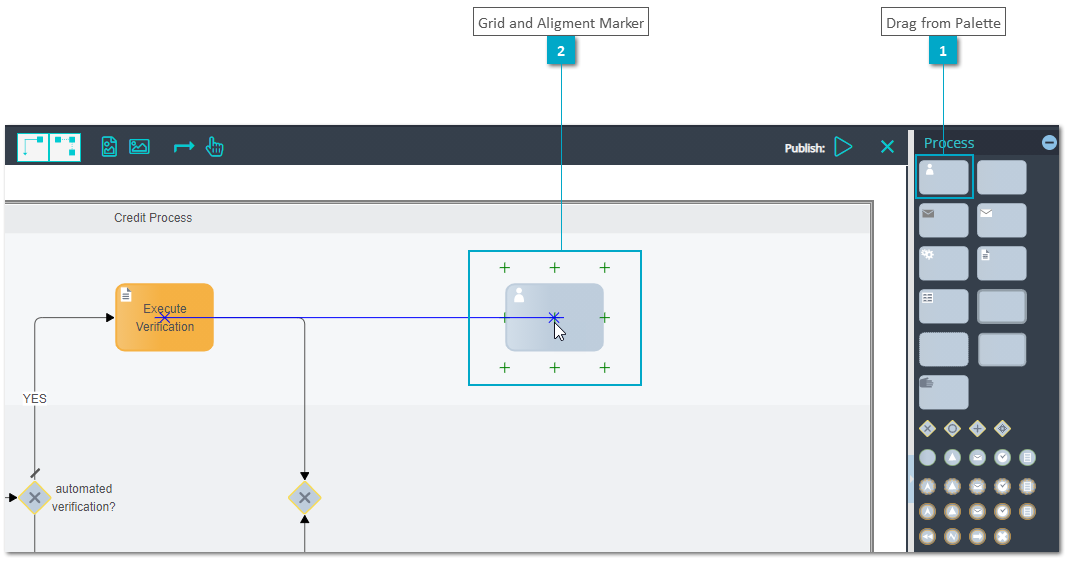The image size is (1068, 561).
Task: Pick the cancel event with X symbol
Action: pyautogui.click(x=1002, y=536)
